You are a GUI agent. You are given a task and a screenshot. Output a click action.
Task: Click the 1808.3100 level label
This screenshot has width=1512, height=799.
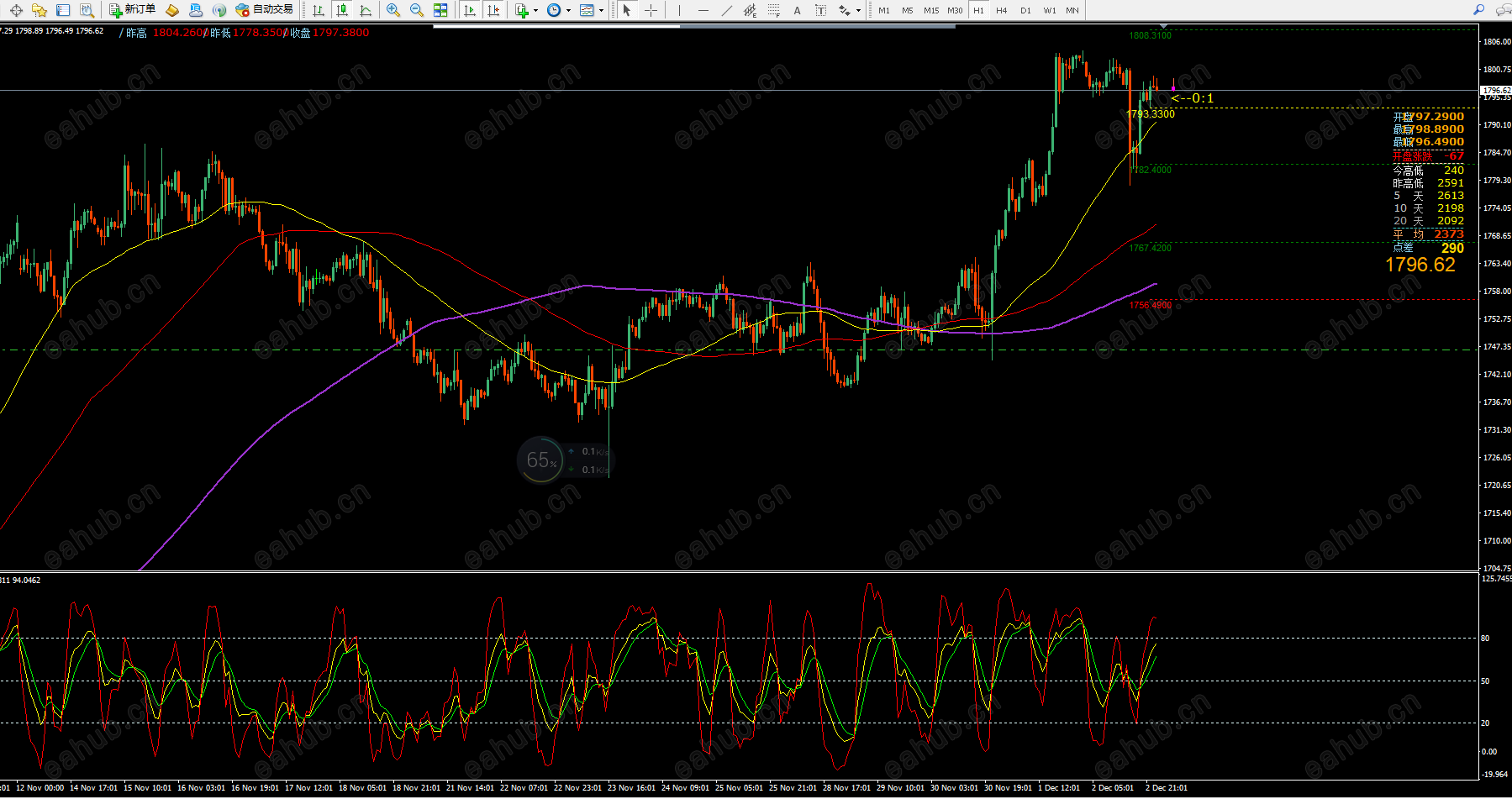coord(1151,35)
